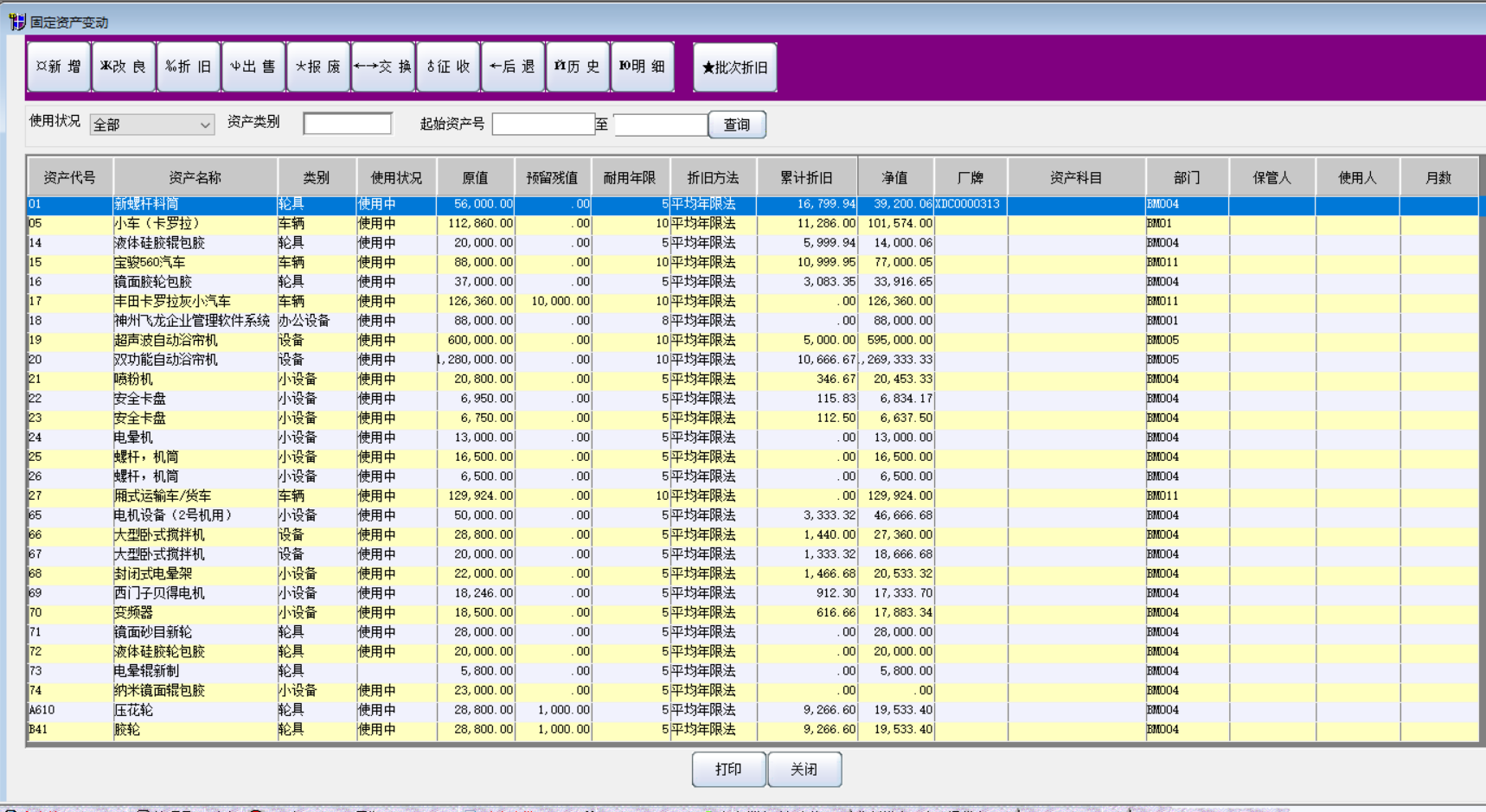
Task: Click the 起始资产号 start number field
Action: coord(543,125)
